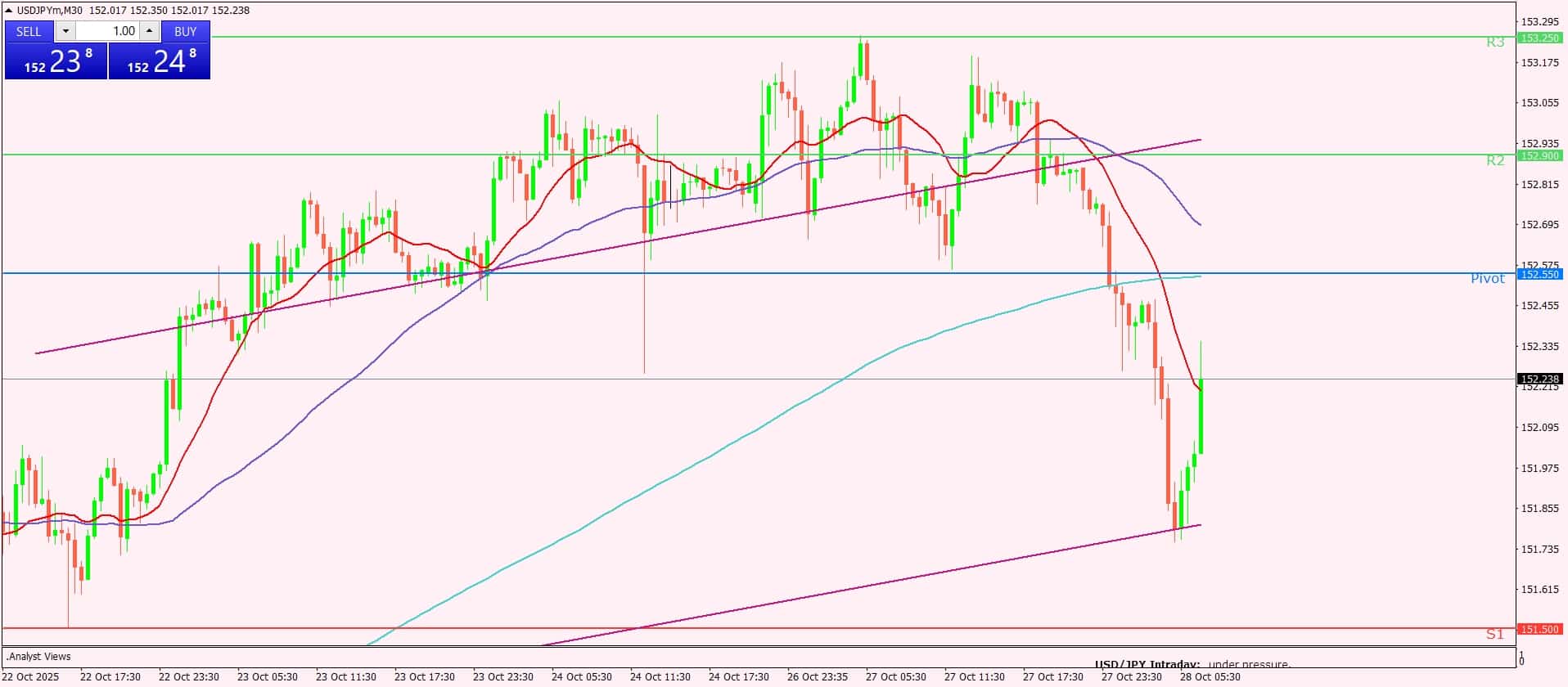Click the sell price tile 152.23

(x=56, y=61)
